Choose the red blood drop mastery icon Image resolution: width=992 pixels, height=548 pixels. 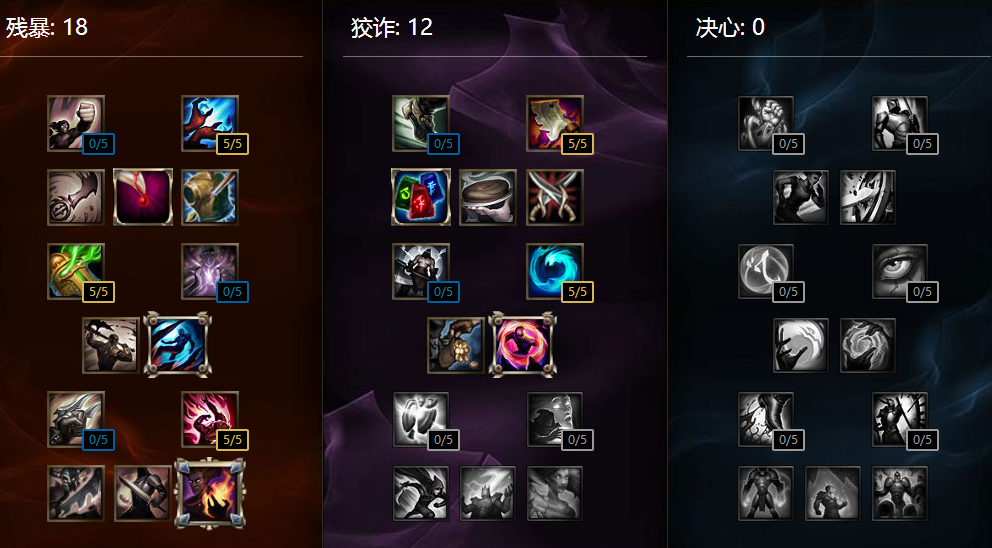[x=143, y=197]
